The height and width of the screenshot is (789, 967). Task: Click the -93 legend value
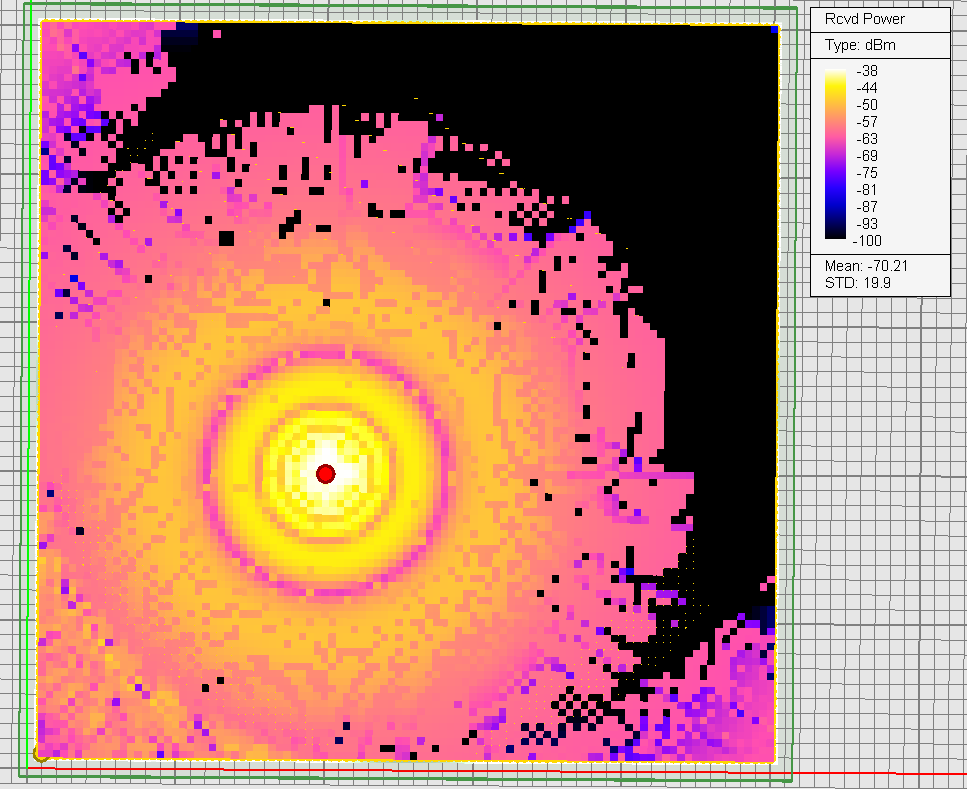click(866, 224)
